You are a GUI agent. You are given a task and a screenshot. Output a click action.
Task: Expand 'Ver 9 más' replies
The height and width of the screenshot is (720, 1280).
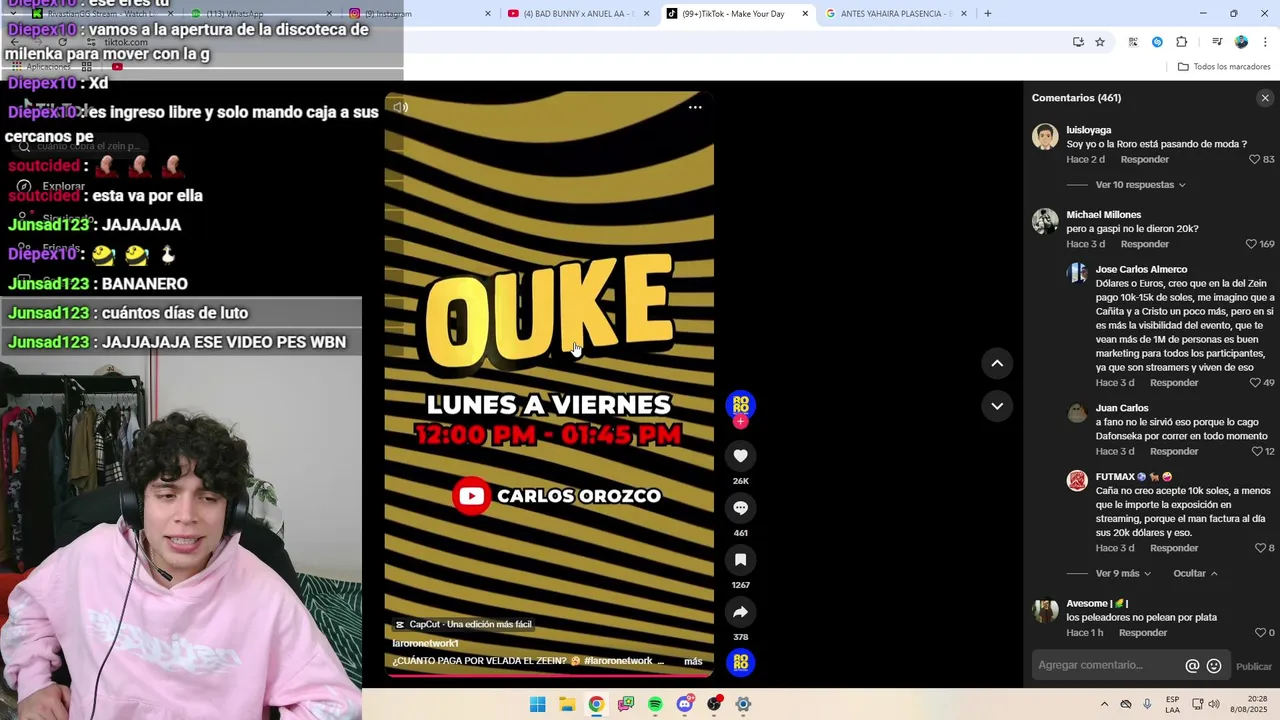point(1123,574)
